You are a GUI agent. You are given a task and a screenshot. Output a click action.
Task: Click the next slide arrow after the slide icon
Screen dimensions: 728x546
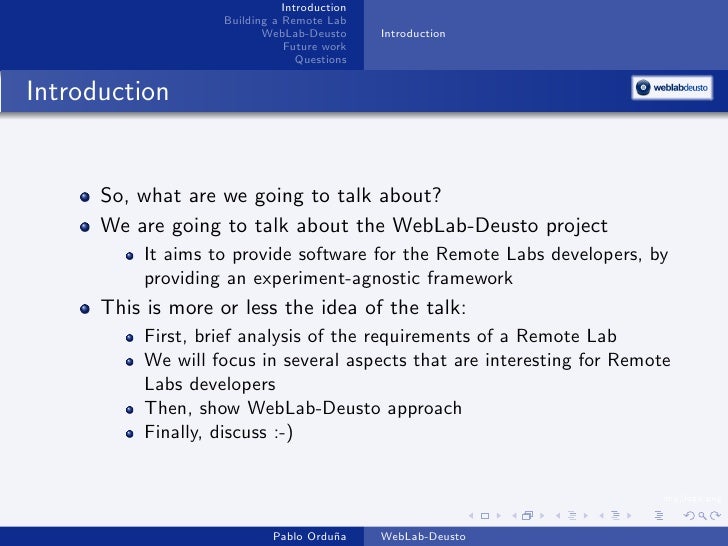tap(499, 515)
